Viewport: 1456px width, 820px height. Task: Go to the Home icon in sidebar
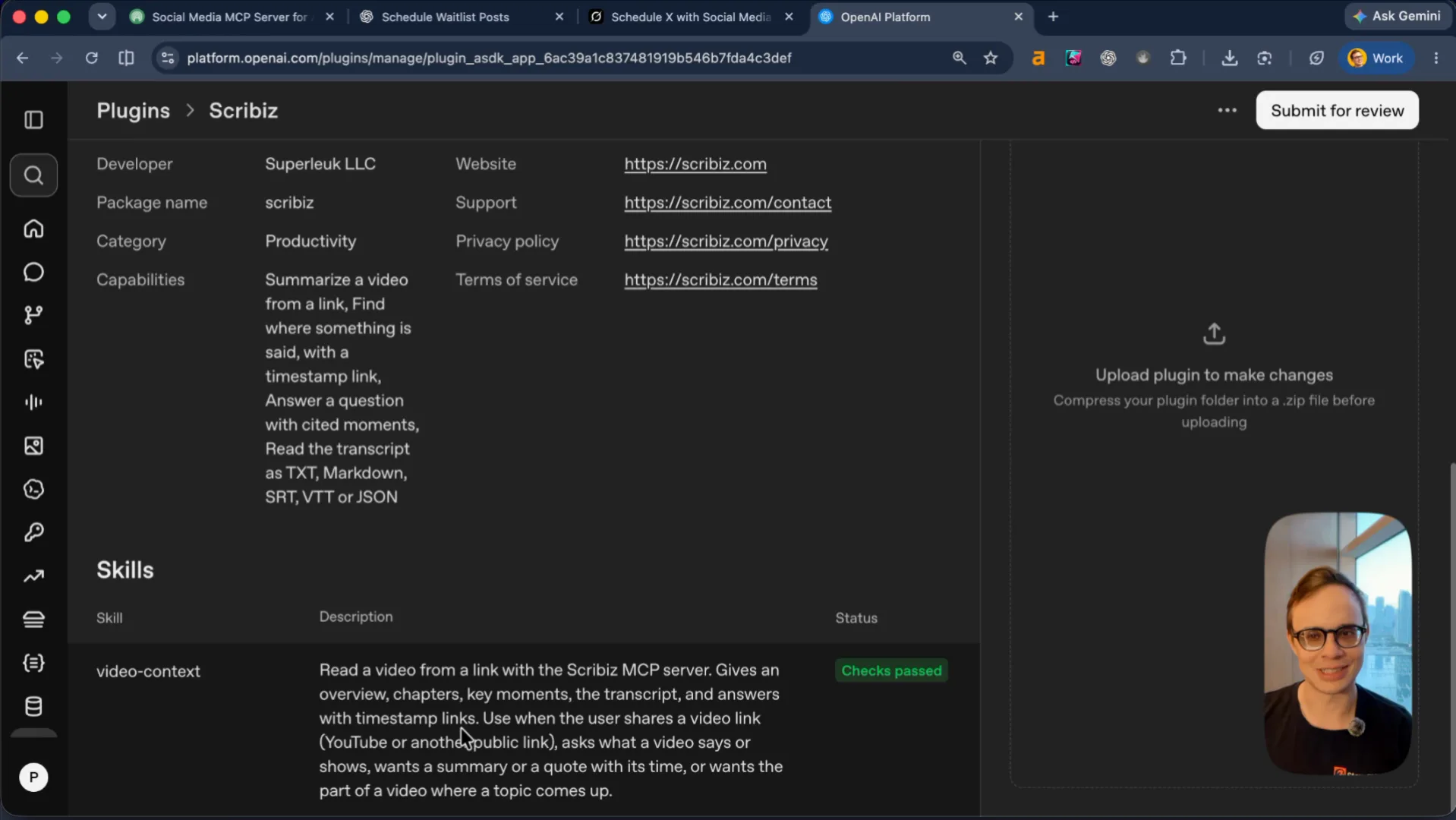[33, 229]
